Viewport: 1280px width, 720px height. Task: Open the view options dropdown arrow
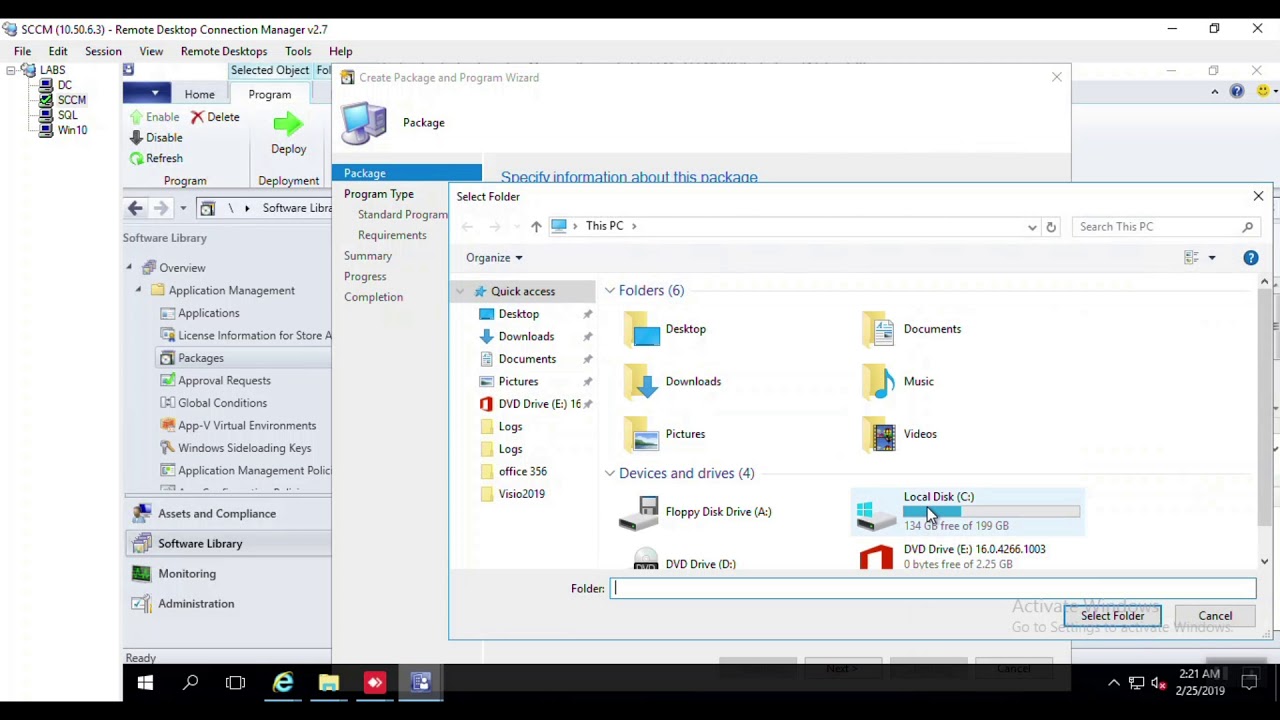click(1212, 258)
